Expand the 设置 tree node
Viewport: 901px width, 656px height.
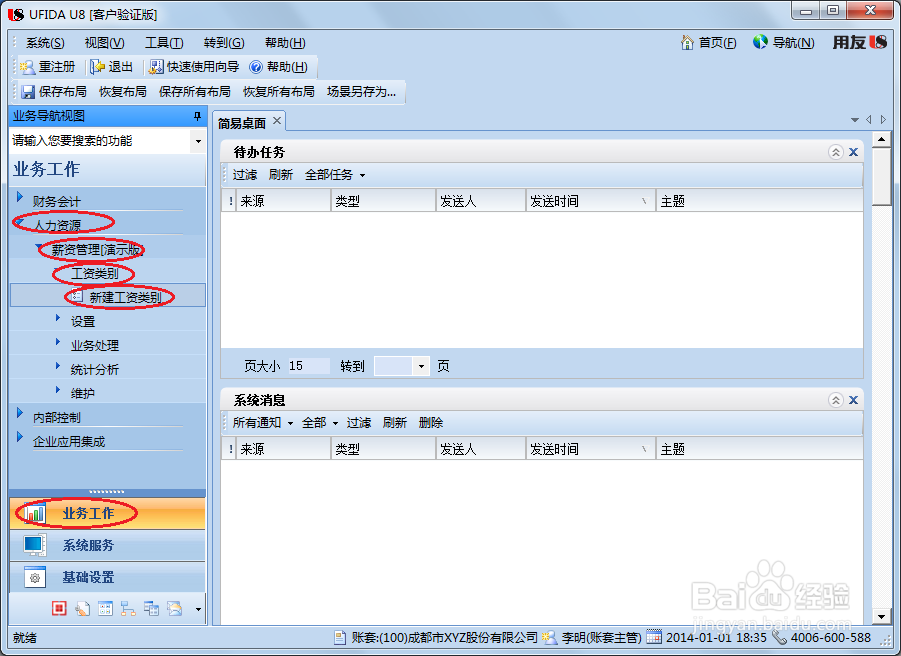click(57, 318)
